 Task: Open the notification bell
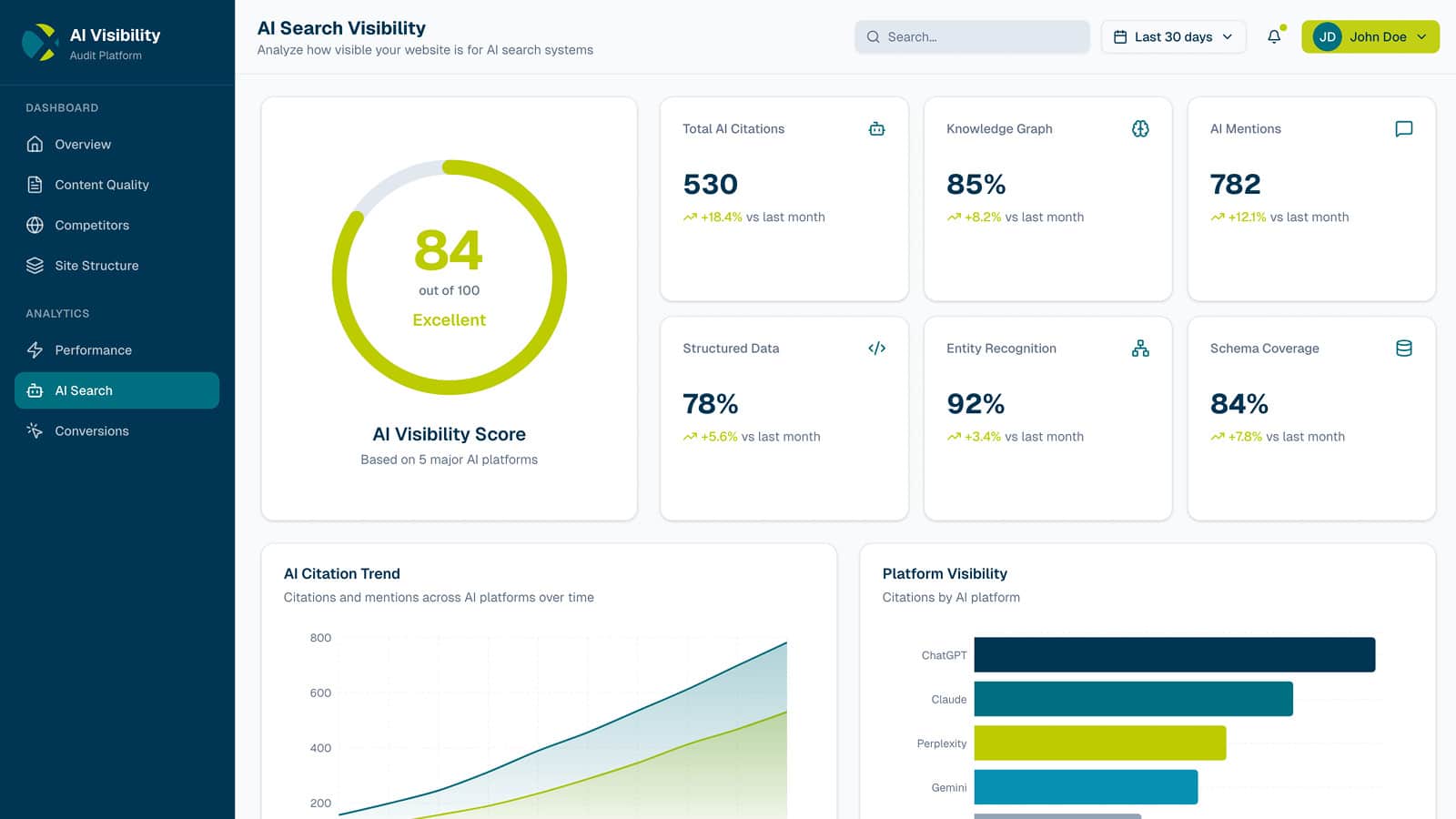[x=1272, y=37]
